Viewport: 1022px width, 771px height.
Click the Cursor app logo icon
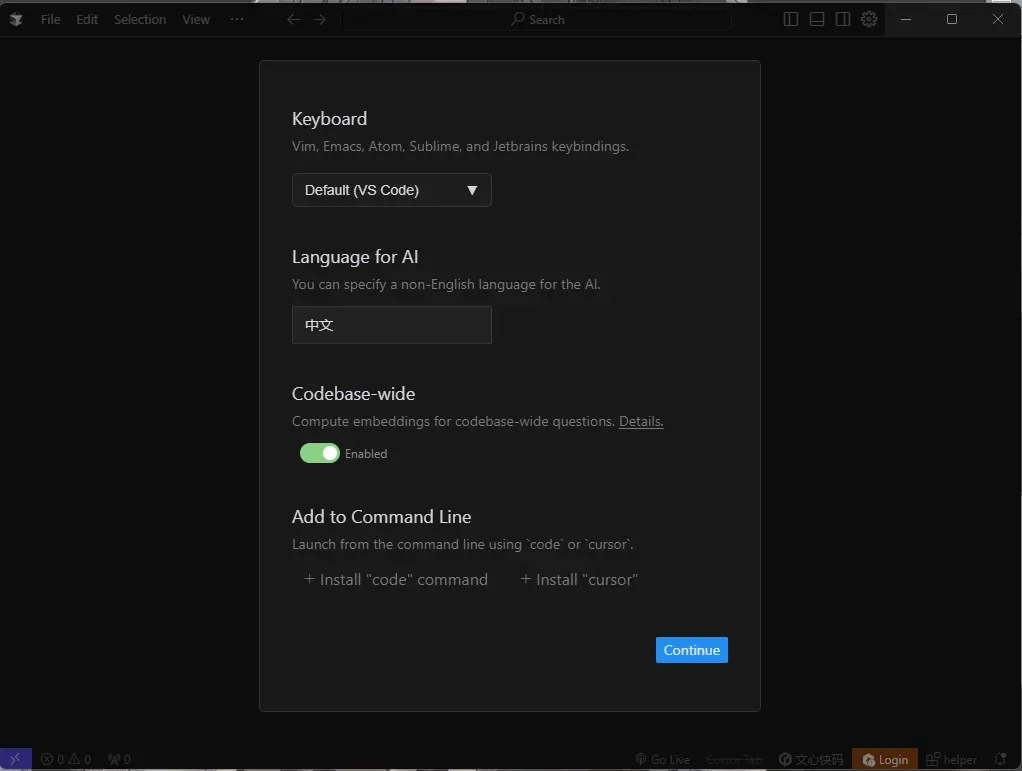pyautogui.click(x=16, y=20)
